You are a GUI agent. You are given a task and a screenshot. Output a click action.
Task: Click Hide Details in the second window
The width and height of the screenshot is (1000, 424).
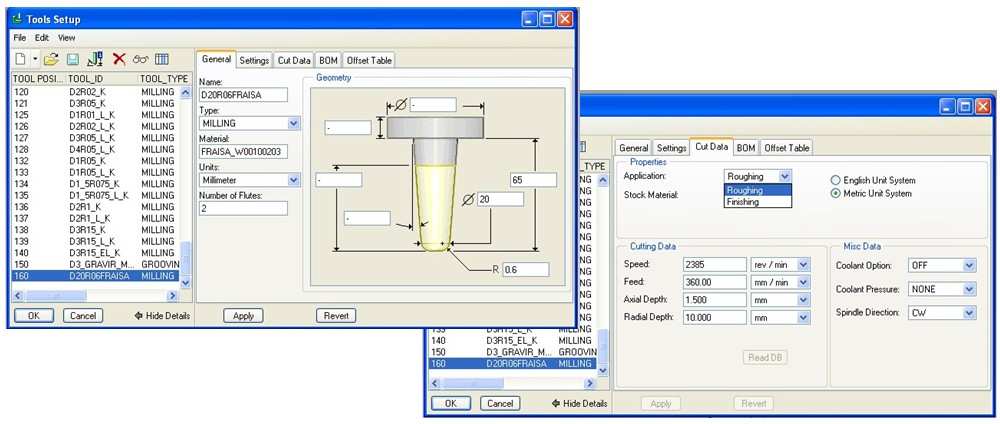click(x=580, y=404)
